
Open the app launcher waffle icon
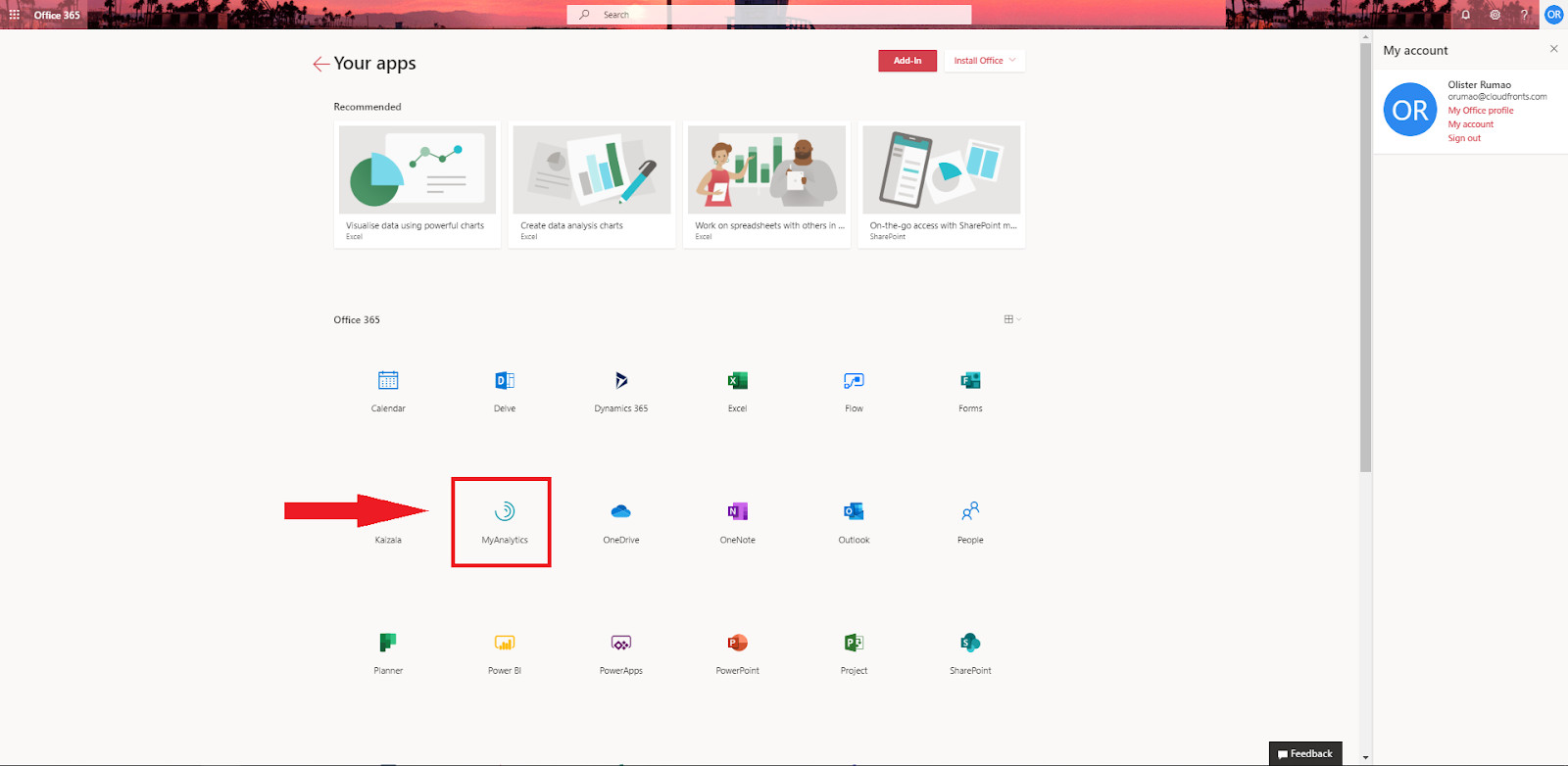click(14, 15)
